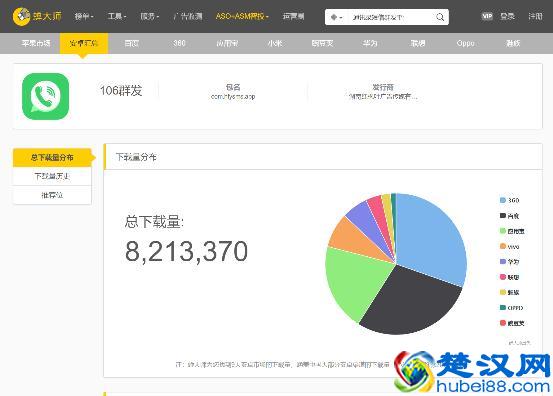
Task: Click the total downloads number 8,213,370
Action: (x=186, y=251)
